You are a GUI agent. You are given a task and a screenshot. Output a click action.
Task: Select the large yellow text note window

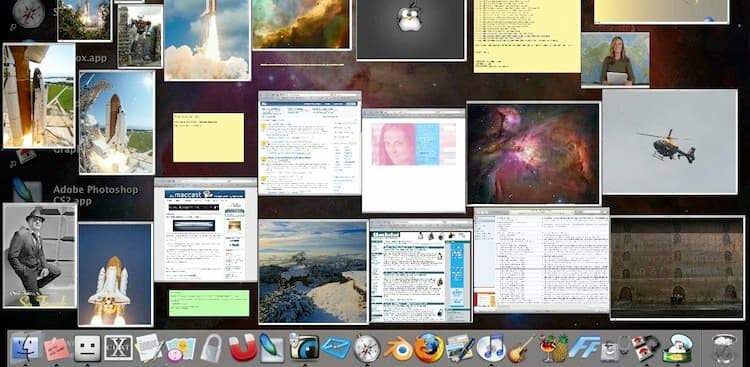(527, 36)
